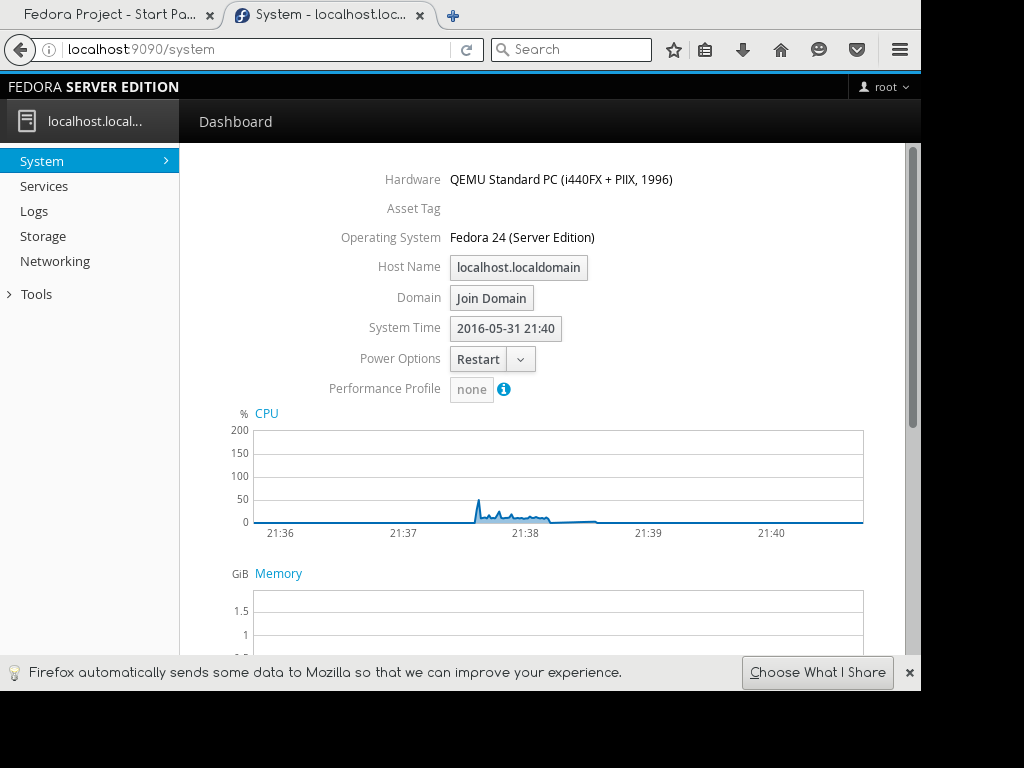Open the Firefox Hello chat smiley icon
Image resolution: width=1024 pixels, height=768 pixels.
pos(819,50)
